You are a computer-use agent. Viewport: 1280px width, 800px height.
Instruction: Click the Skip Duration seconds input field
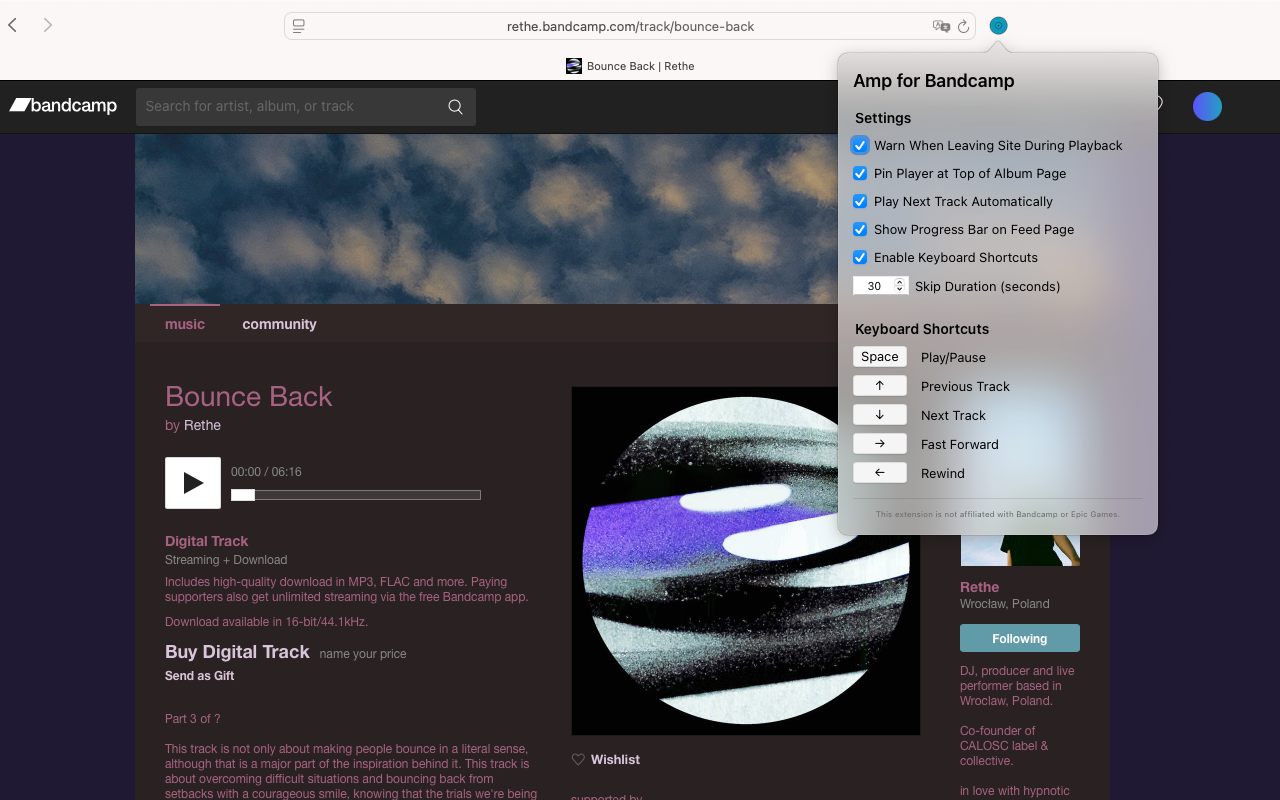[875, 285]
